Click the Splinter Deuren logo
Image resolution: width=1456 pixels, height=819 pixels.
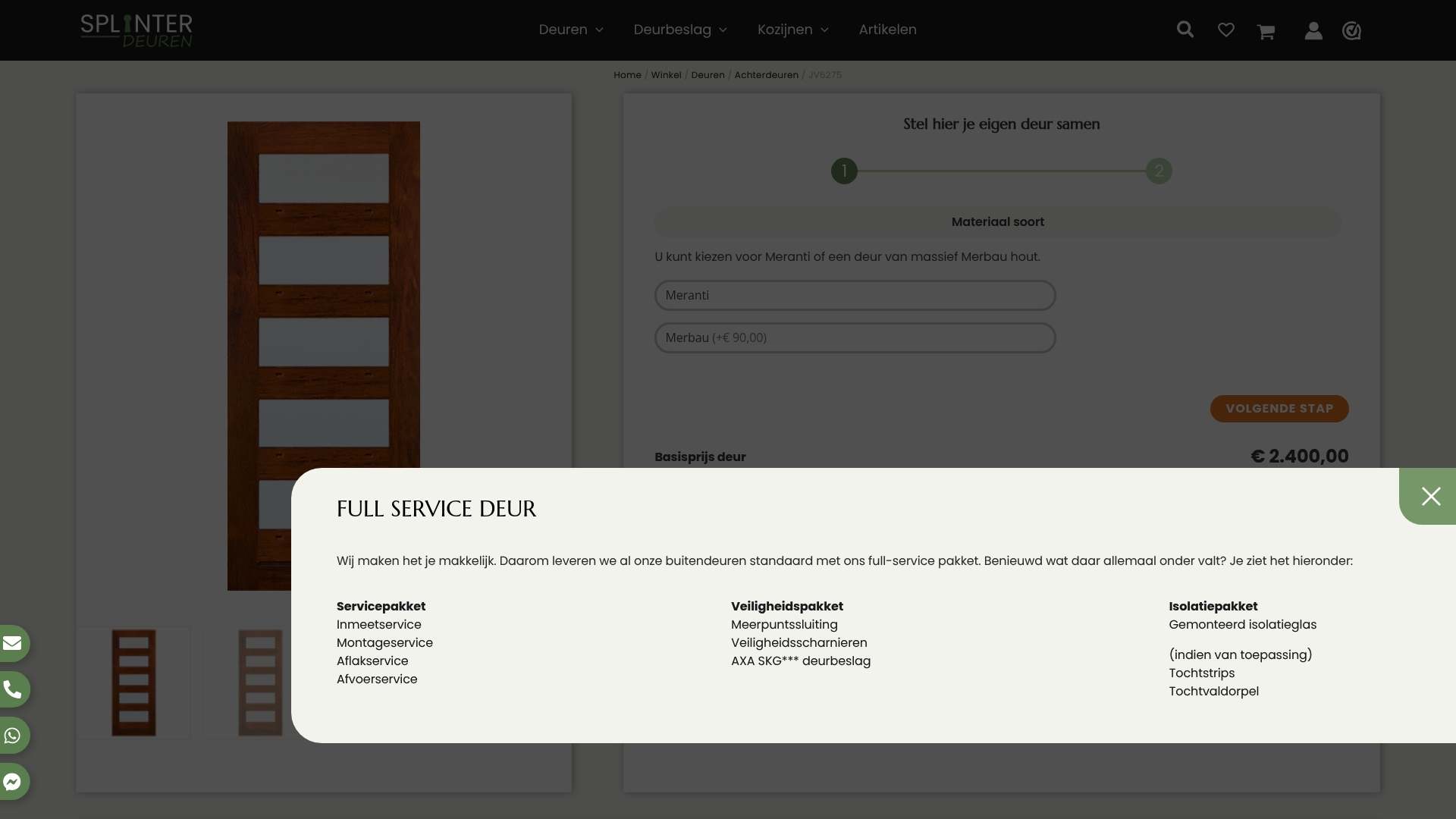pos(136,30)
